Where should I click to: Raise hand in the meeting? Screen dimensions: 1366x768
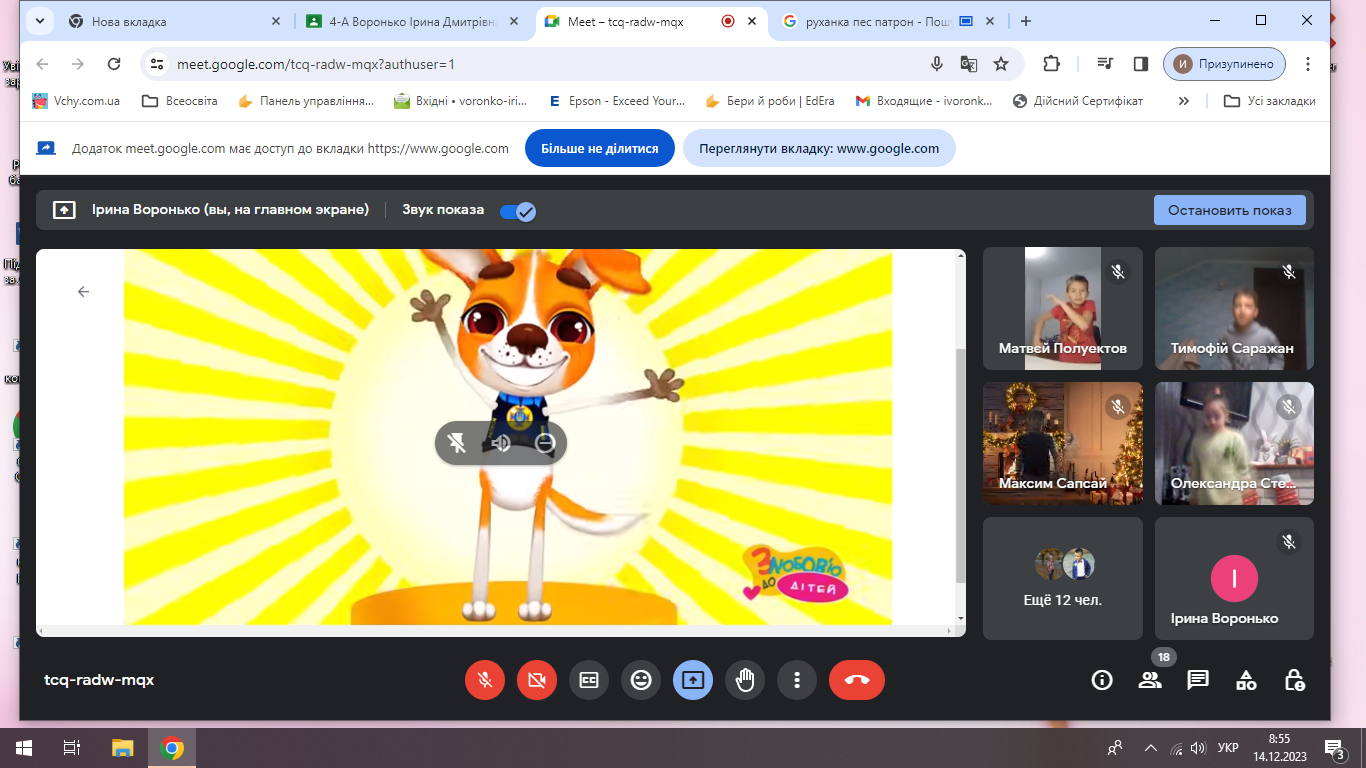pos(745,681)
